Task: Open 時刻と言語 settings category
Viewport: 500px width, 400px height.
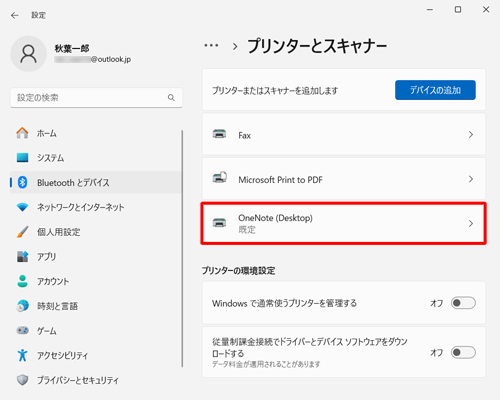Action: pyautogui.click(x=96, y=306)
